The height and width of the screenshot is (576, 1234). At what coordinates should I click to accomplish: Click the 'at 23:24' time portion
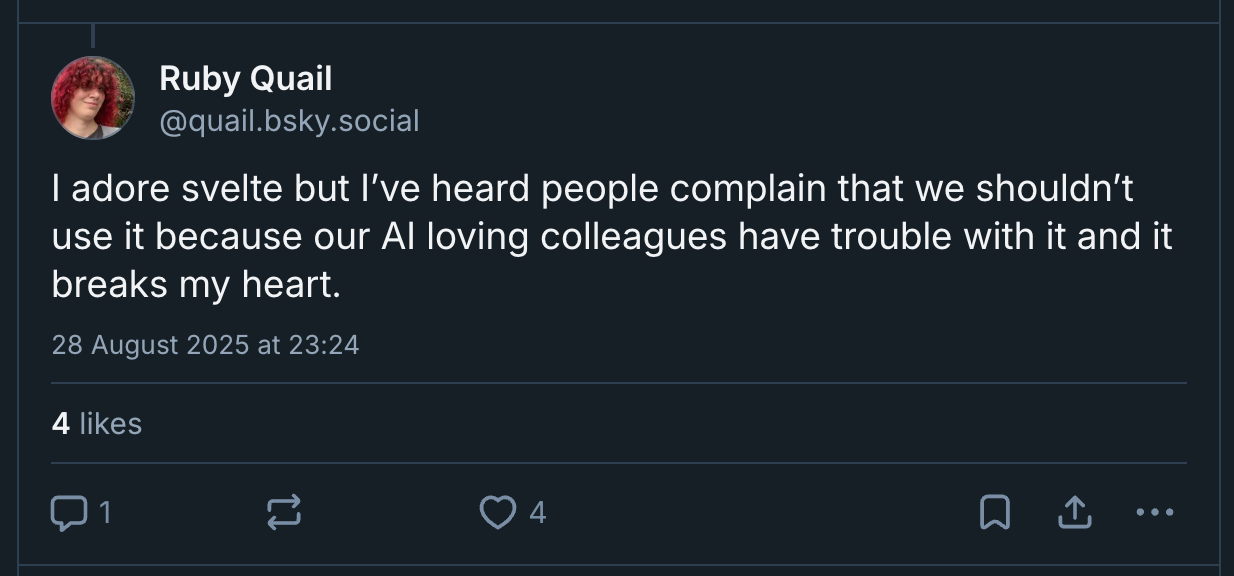[308, 345]
